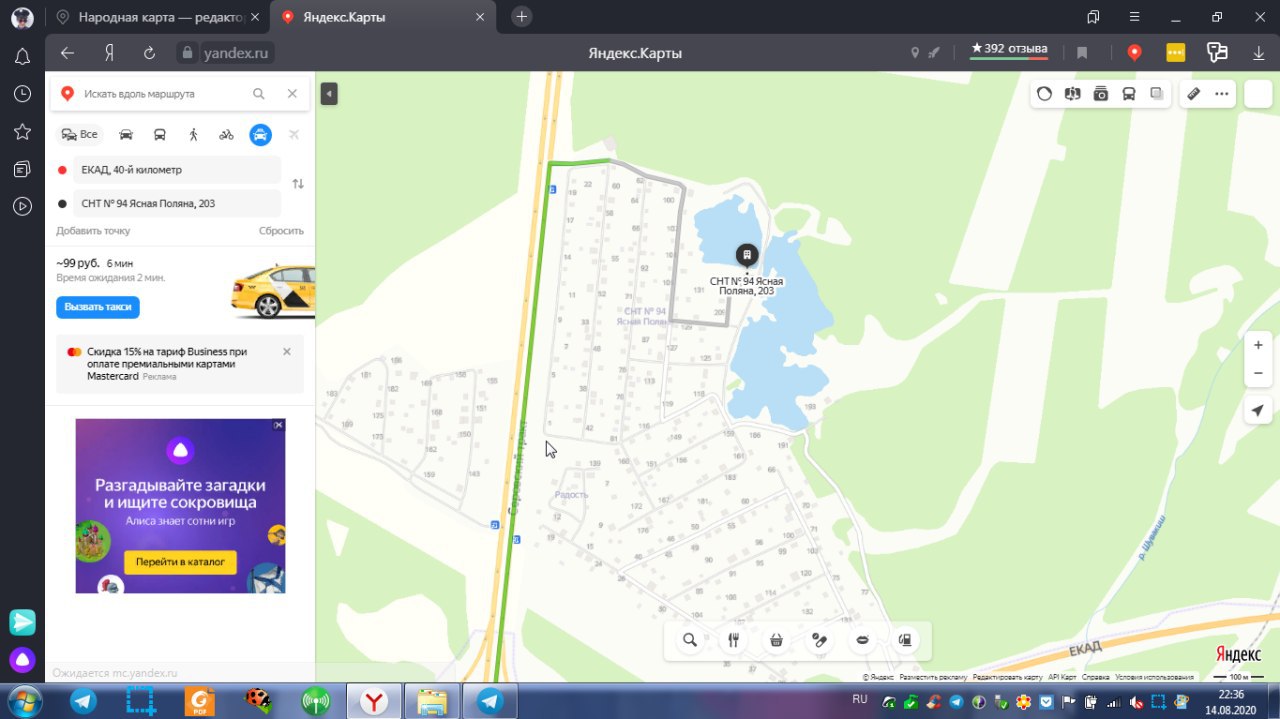Click 'Перейти в каталог' ad button
The height and width of the screenshot is (719, 1280).
(181, 561)
